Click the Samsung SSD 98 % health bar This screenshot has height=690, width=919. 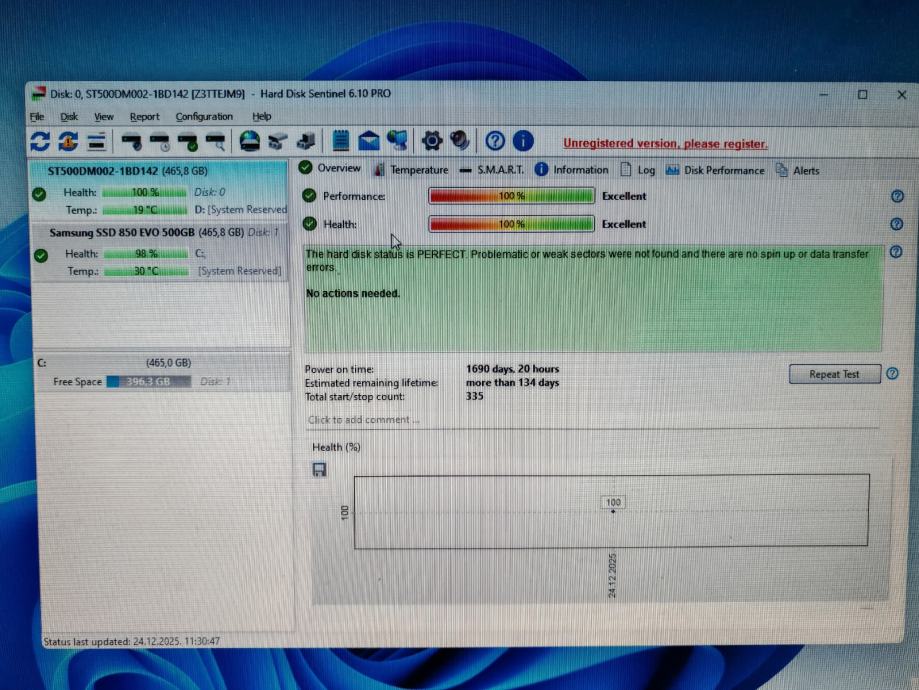[146, 254]
